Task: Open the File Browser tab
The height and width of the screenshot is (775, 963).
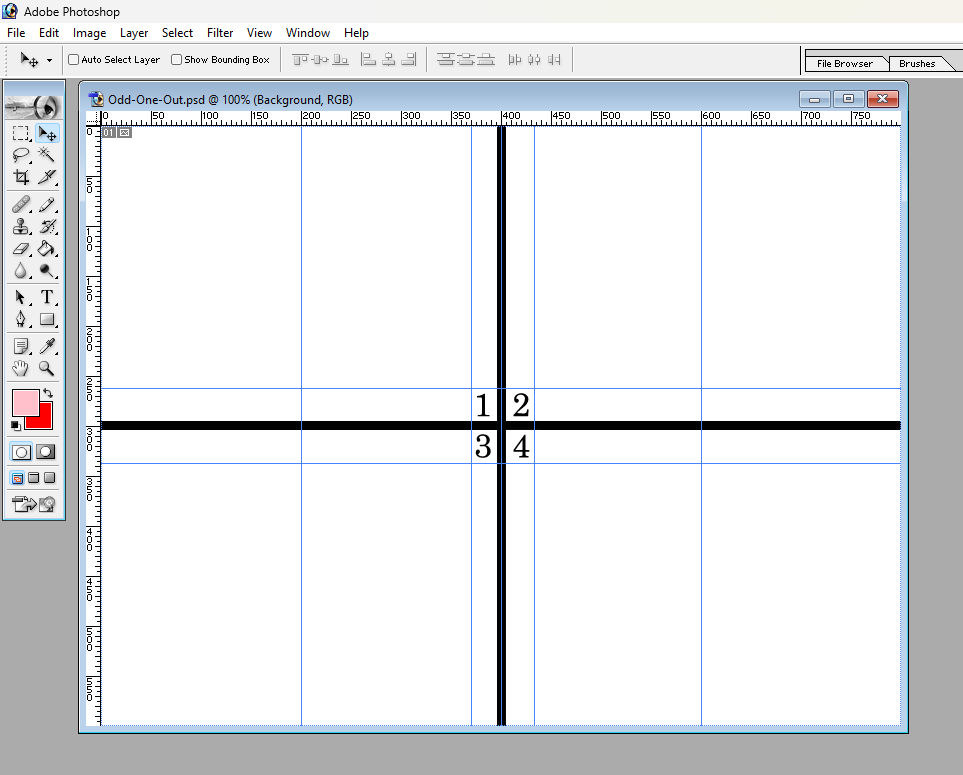Action: tap(844, 64)
